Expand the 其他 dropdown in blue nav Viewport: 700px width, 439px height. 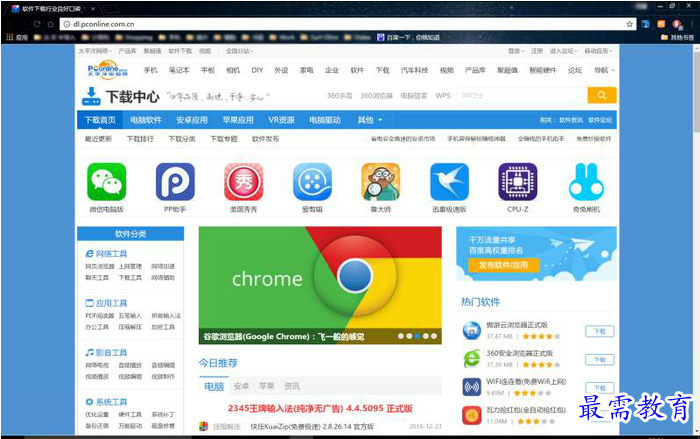pos(370,120)
